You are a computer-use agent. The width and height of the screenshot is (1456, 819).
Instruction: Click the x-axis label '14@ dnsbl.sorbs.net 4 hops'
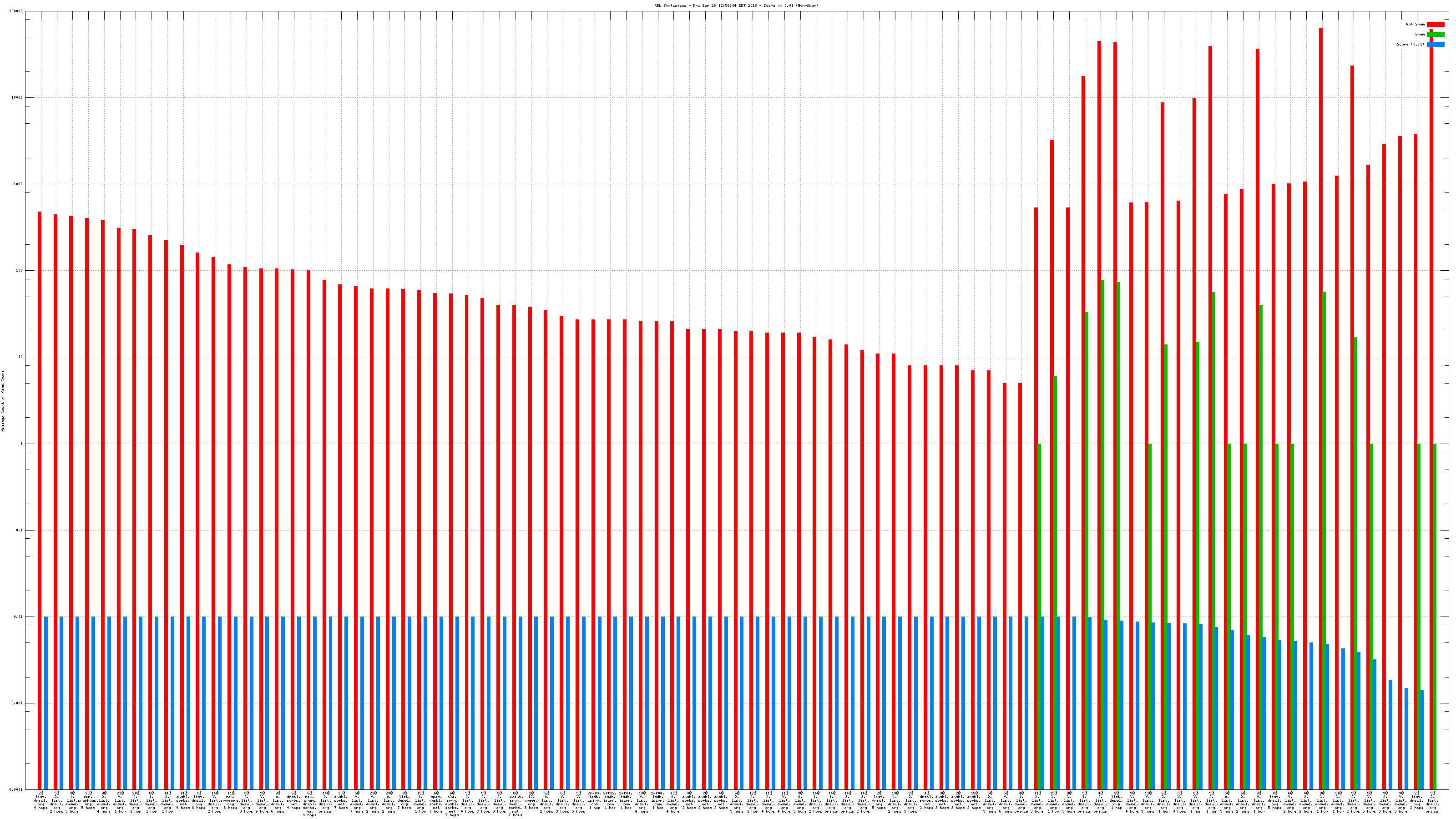pyautogui.click(x=183, y=801)
